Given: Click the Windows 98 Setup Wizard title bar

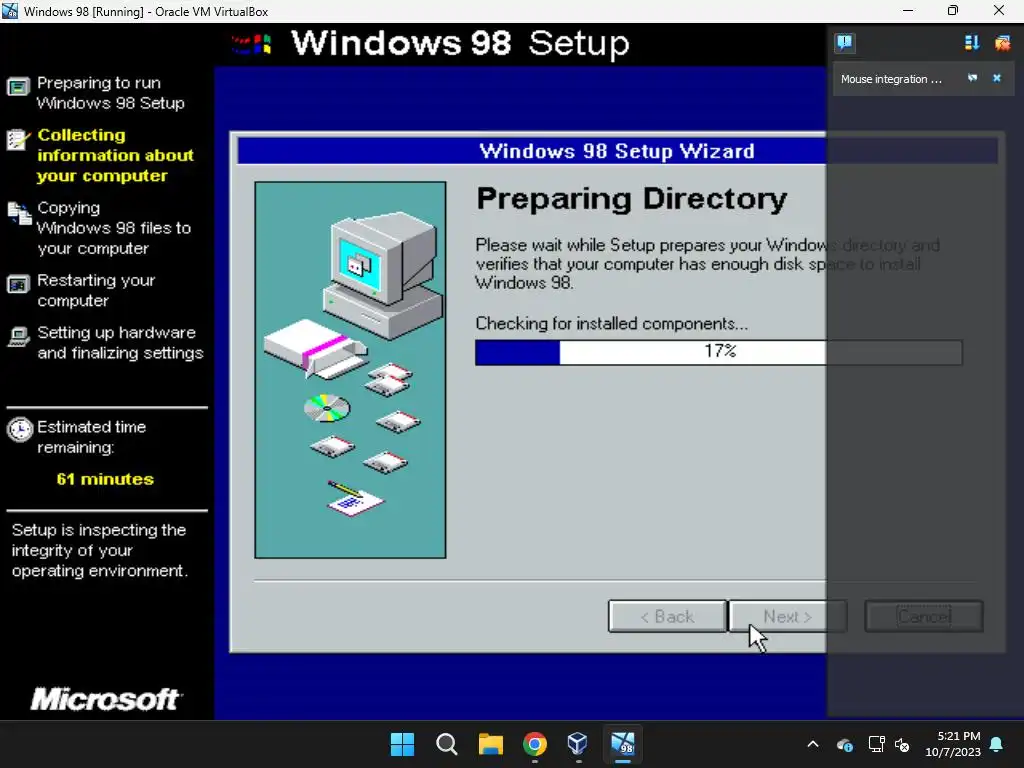Looking at the screenshot, I should click(616, 151).
